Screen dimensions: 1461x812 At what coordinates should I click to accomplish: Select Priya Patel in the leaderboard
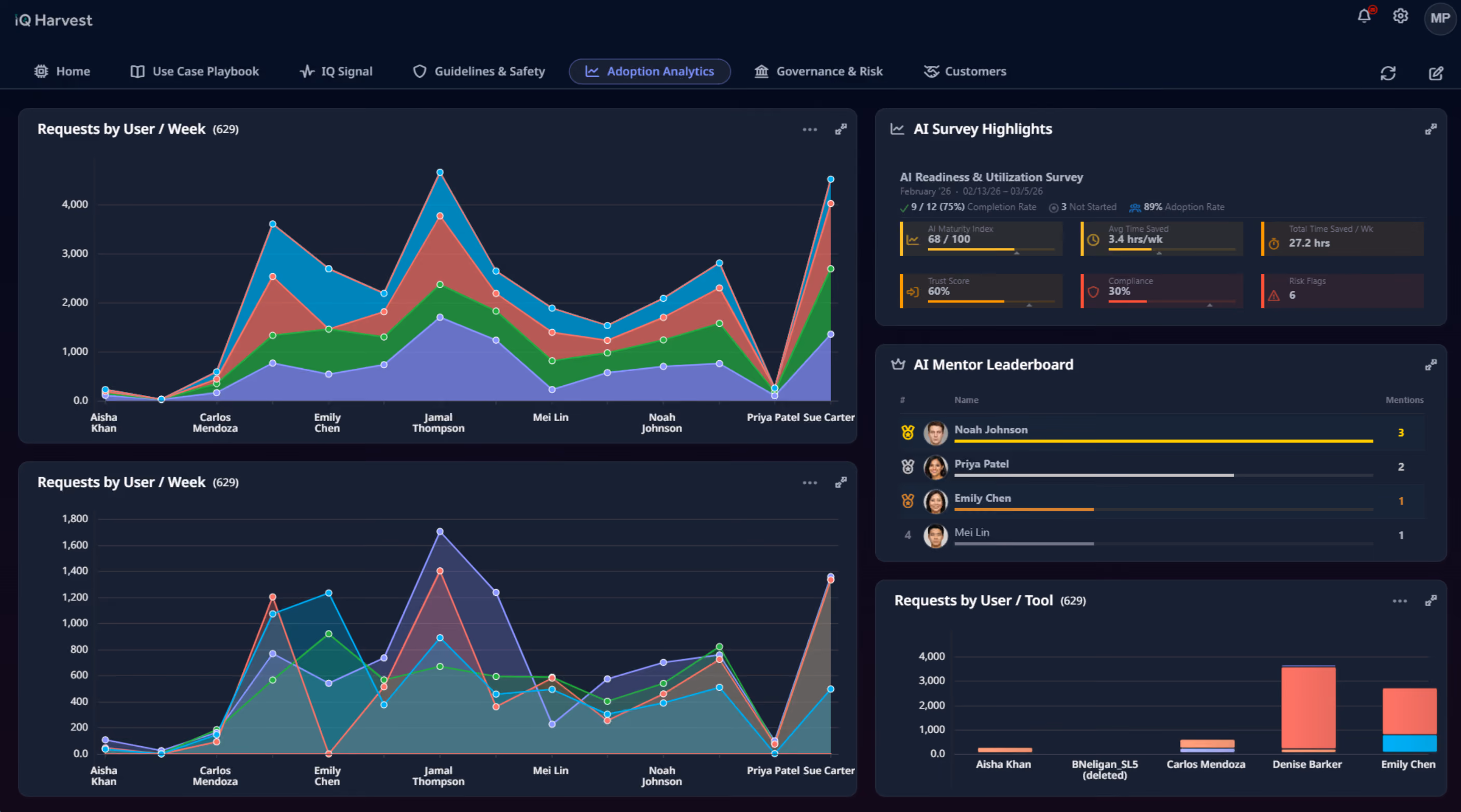point(1163,467)
